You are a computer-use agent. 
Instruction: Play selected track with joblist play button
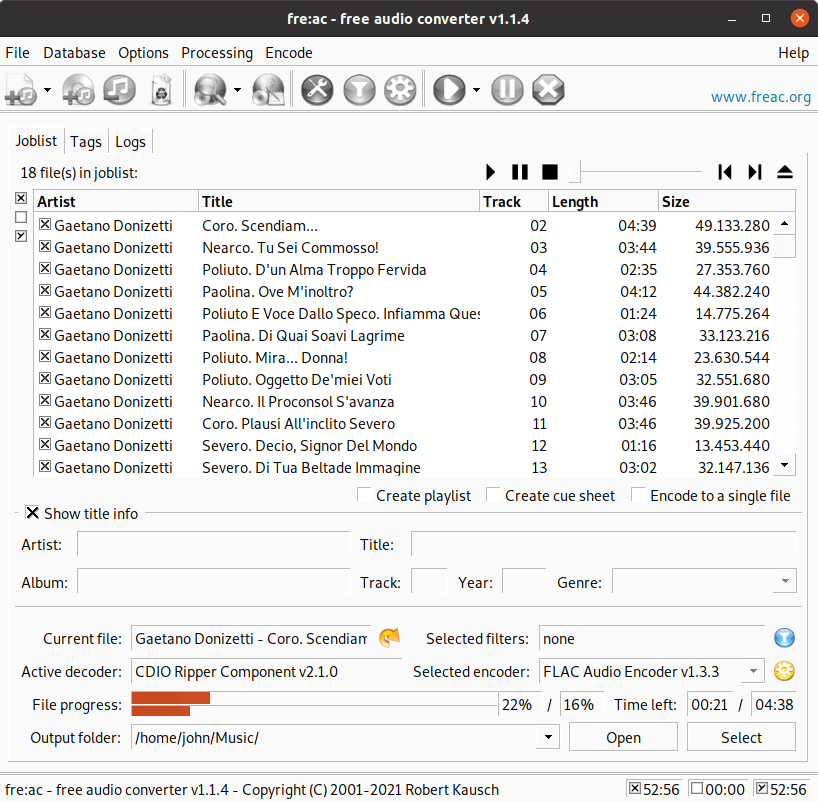pyautogui.click(x=490, y=172)
